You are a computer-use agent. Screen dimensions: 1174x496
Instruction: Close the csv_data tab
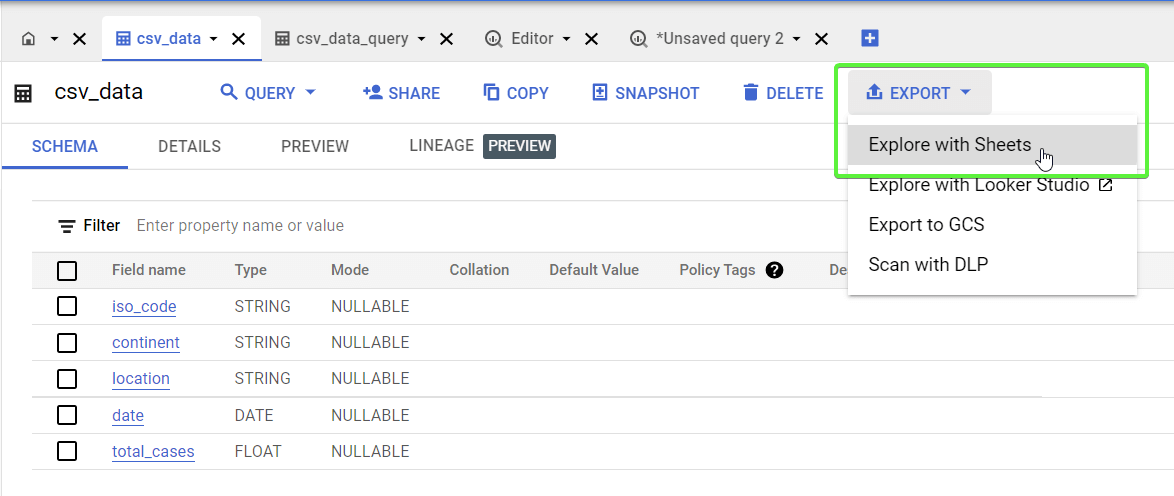click(x=238, y=39)
